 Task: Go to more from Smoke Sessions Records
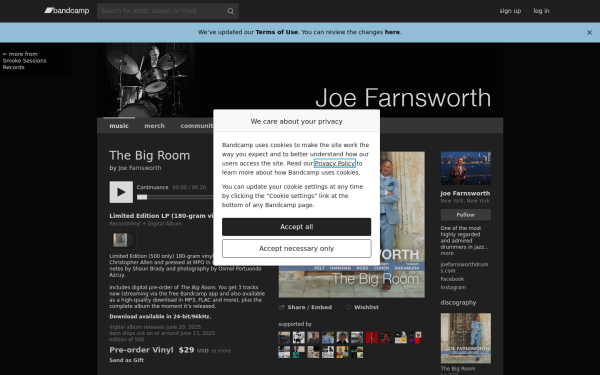click(24, 60)
